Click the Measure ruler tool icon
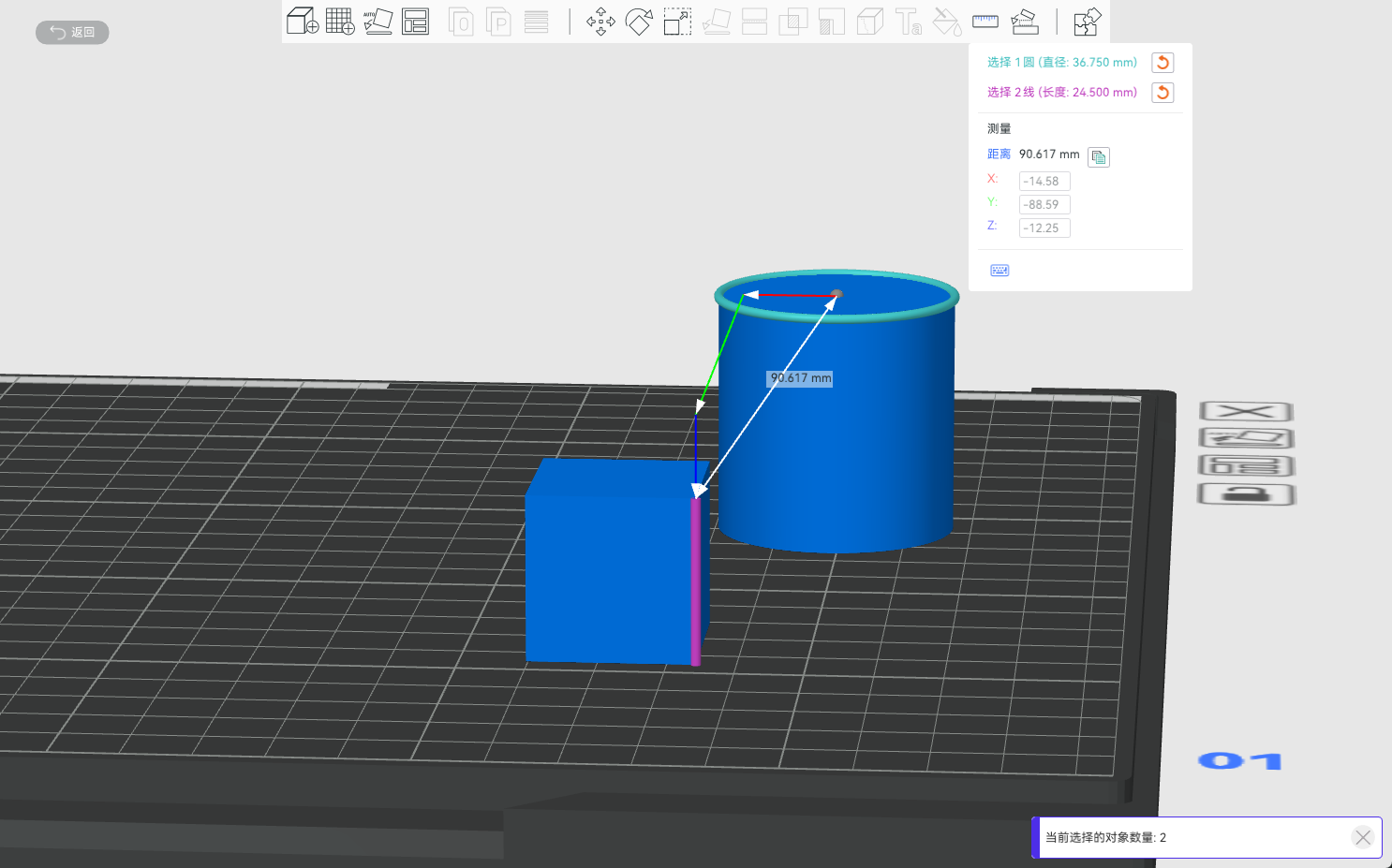1392x868 pixels. (985, 22)
